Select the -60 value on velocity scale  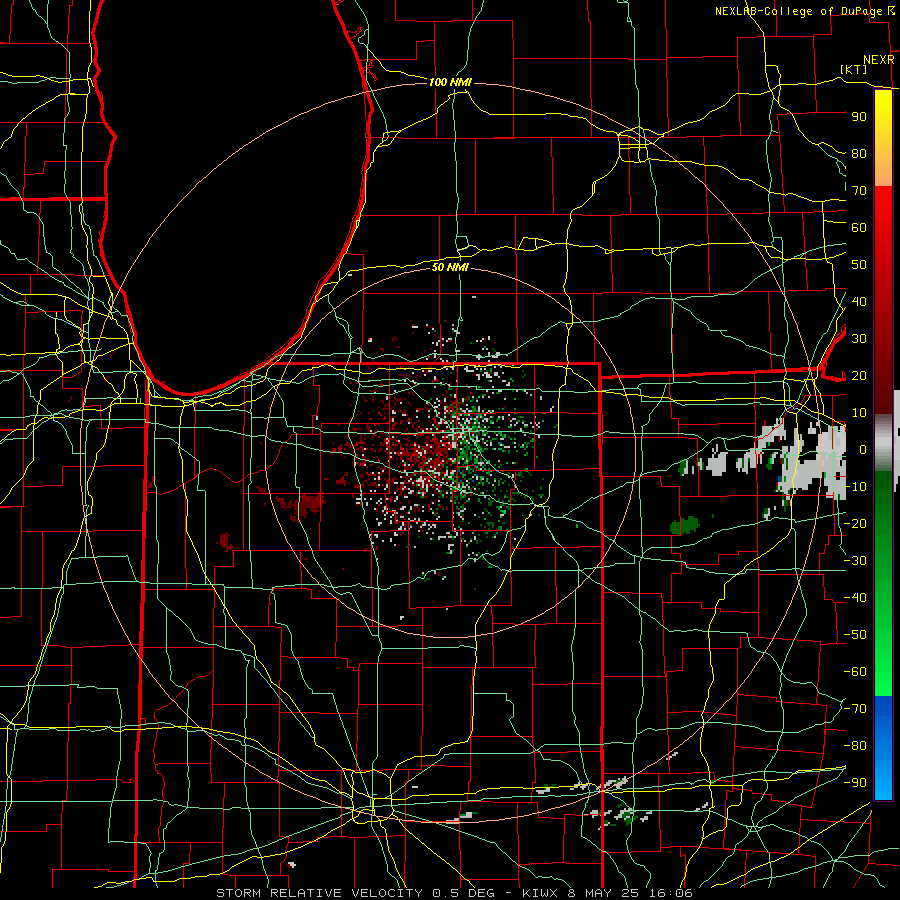[x=855, y=672]
